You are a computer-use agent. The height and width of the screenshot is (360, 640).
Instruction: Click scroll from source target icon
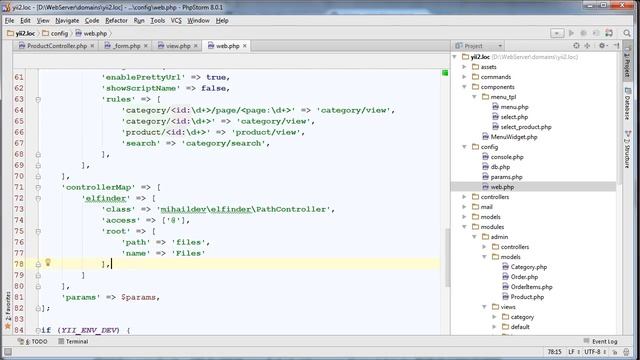click(576, 46)
